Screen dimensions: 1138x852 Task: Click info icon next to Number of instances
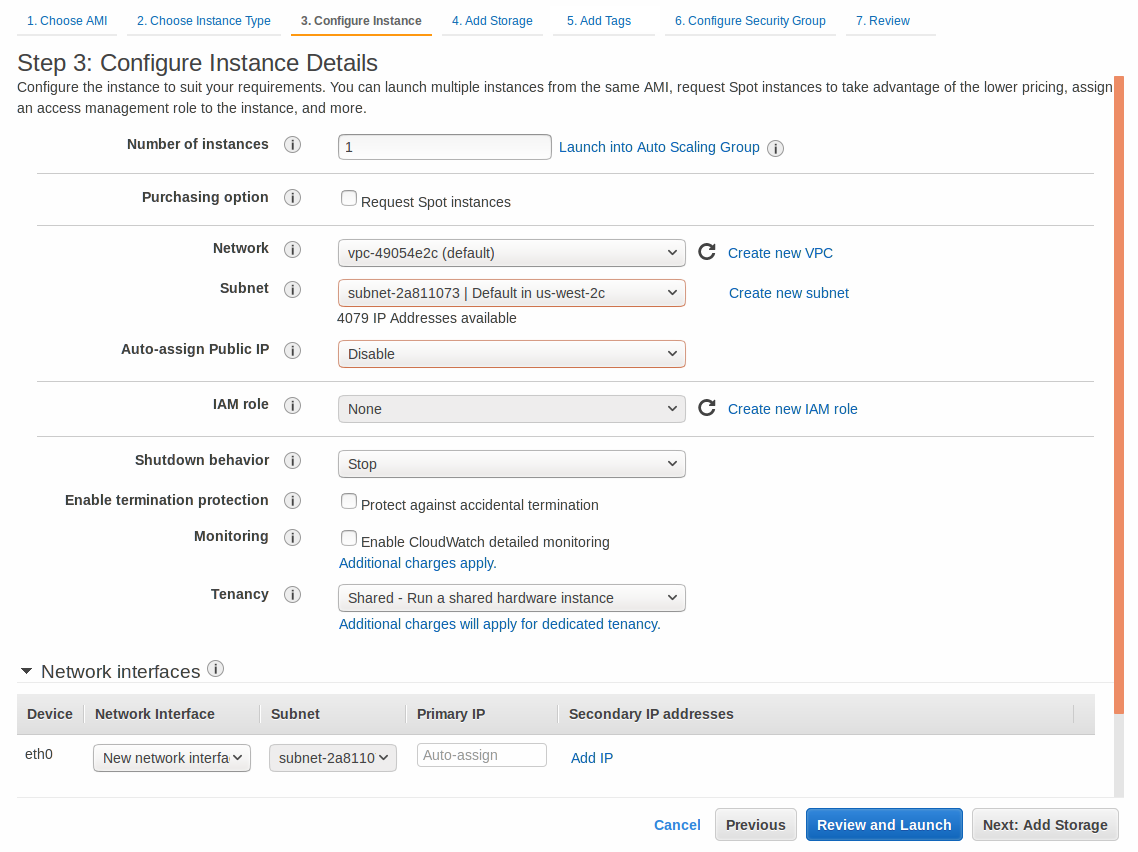pyautogui.click(x=293, y=145)
